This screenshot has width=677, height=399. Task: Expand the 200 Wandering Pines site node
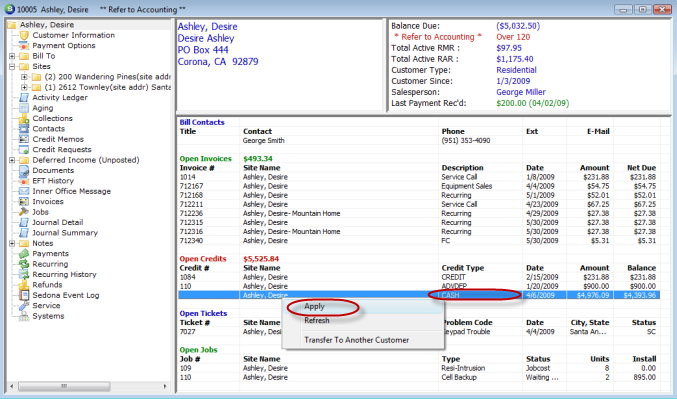[x=25, y=77]
